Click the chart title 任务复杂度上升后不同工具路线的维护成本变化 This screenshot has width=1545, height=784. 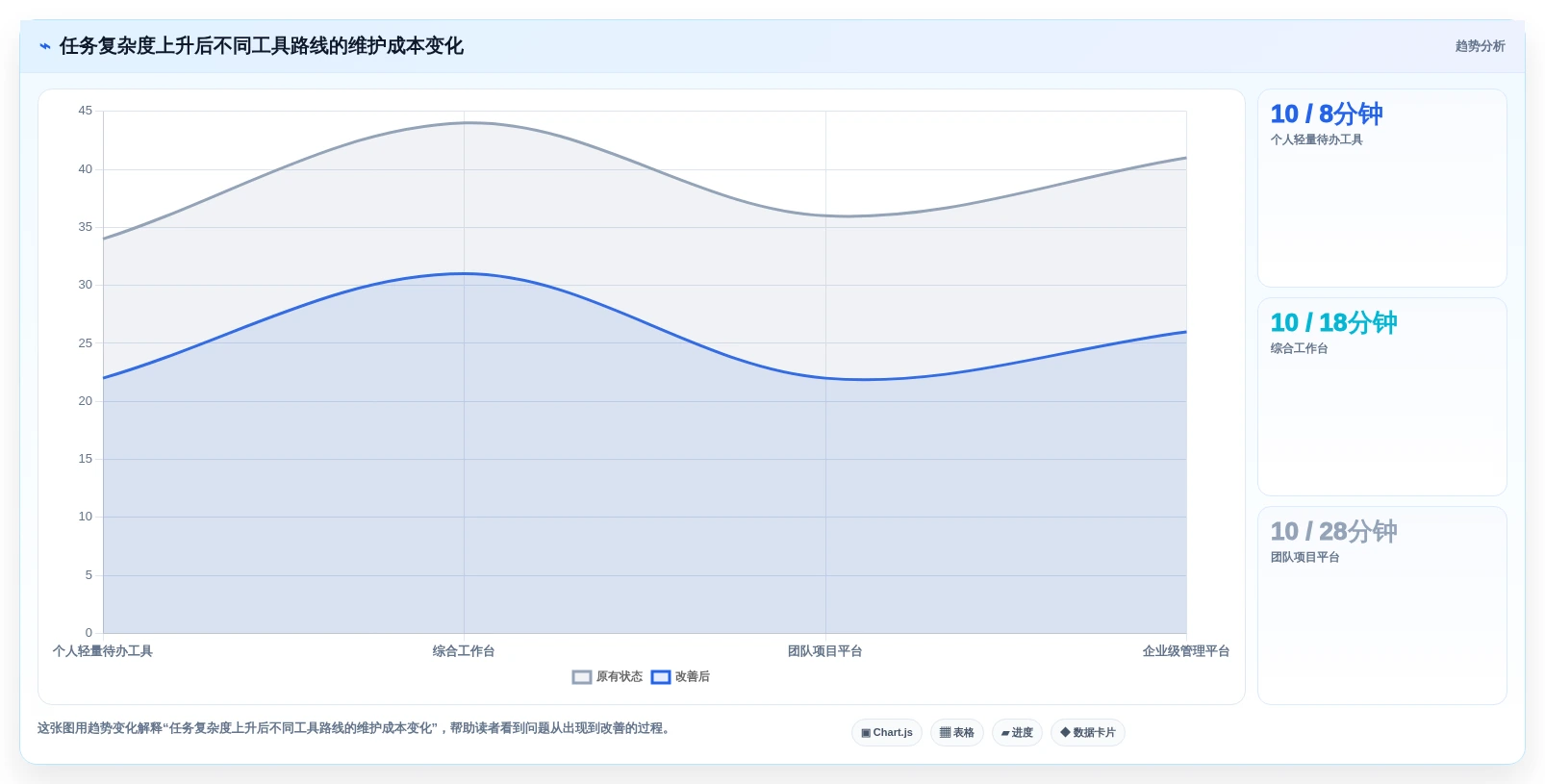pyautogui.click(x=262, y=46)
